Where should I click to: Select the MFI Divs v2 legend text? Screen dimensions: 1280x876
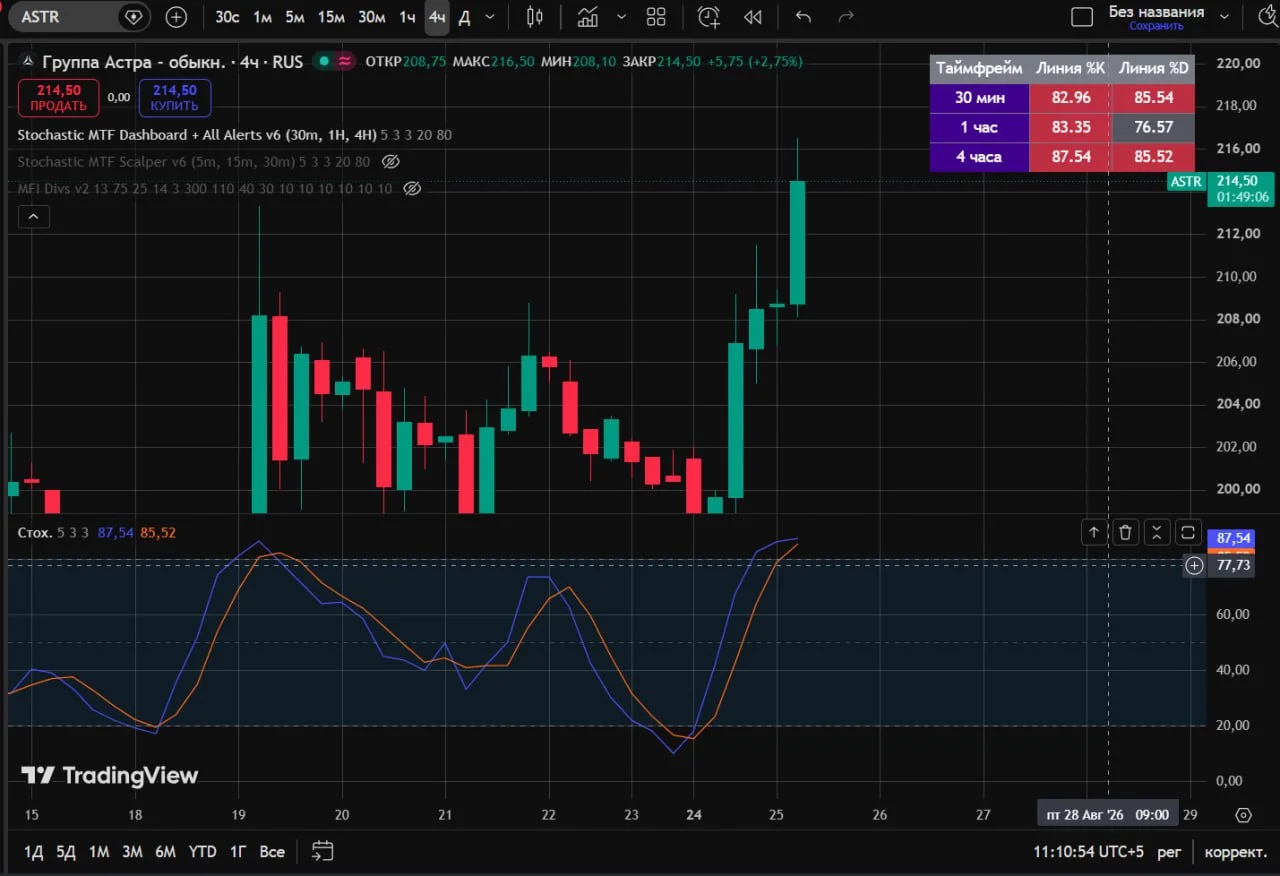205,188
